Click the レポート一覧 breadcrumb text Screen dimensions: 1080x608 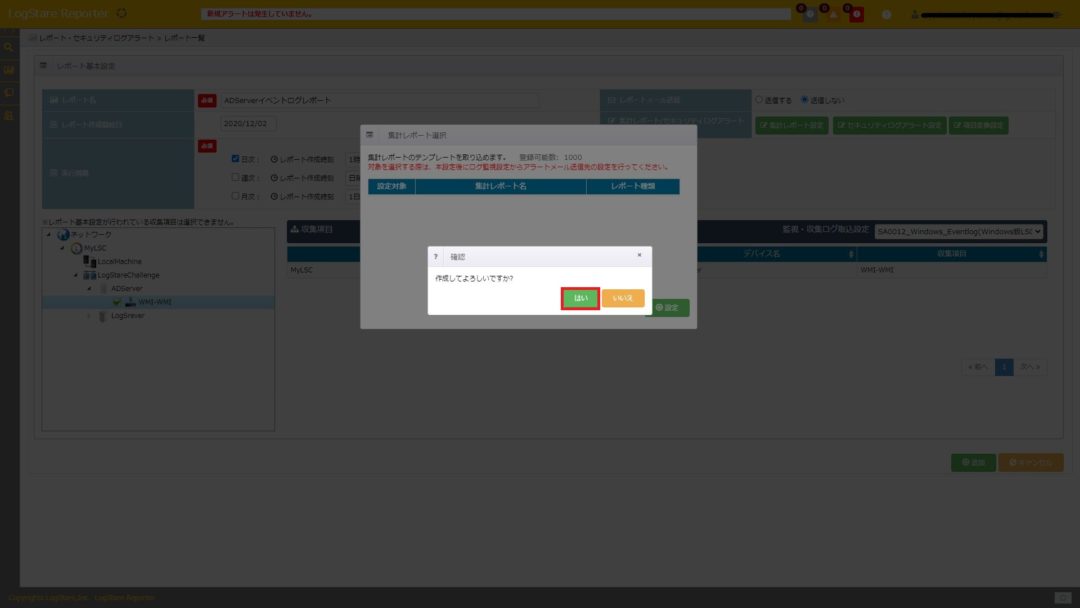pyautogui.click(x=184, y=38)
